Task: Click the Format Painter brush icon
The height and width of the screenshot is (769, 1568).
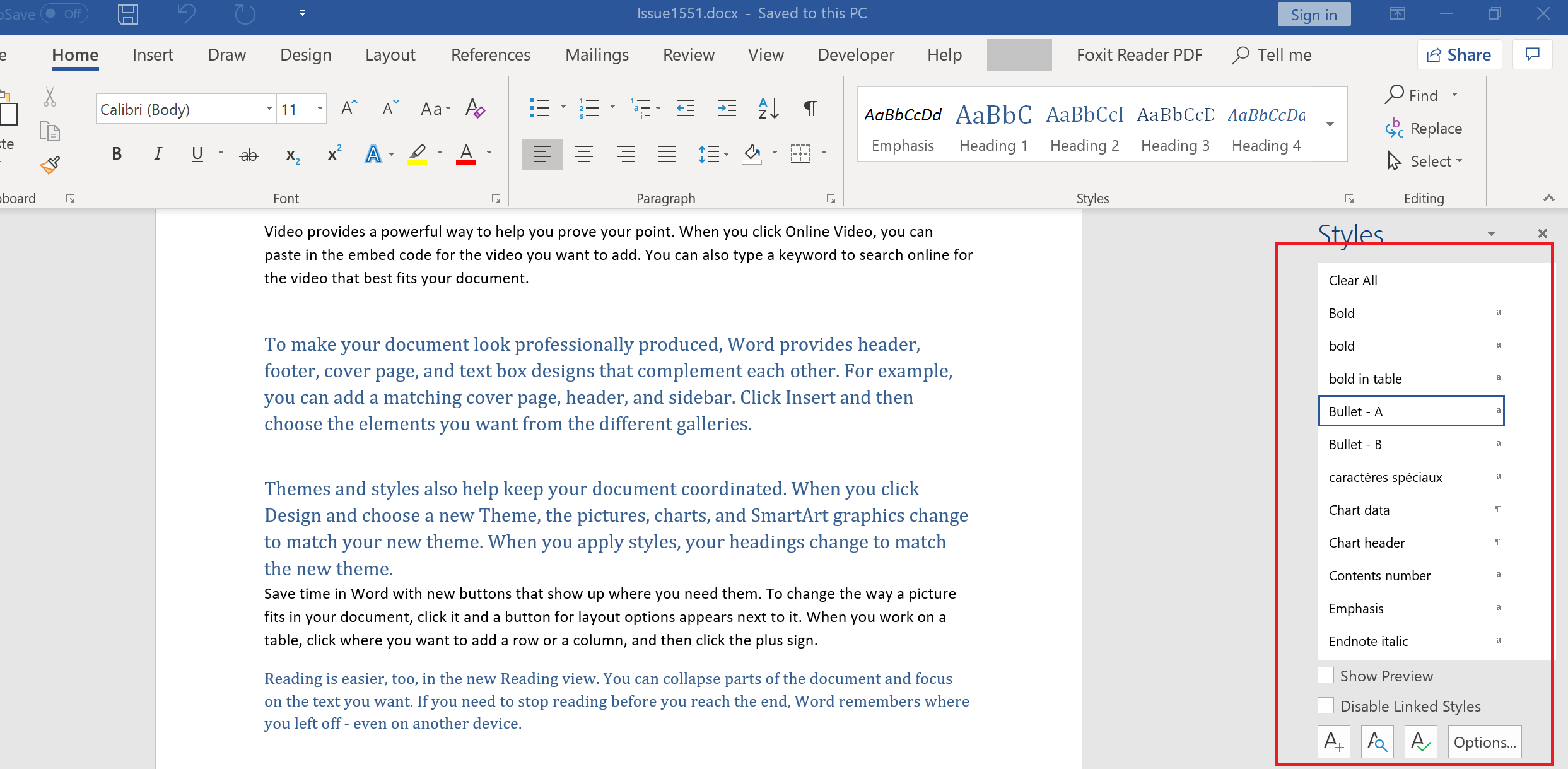Action: 50,165
